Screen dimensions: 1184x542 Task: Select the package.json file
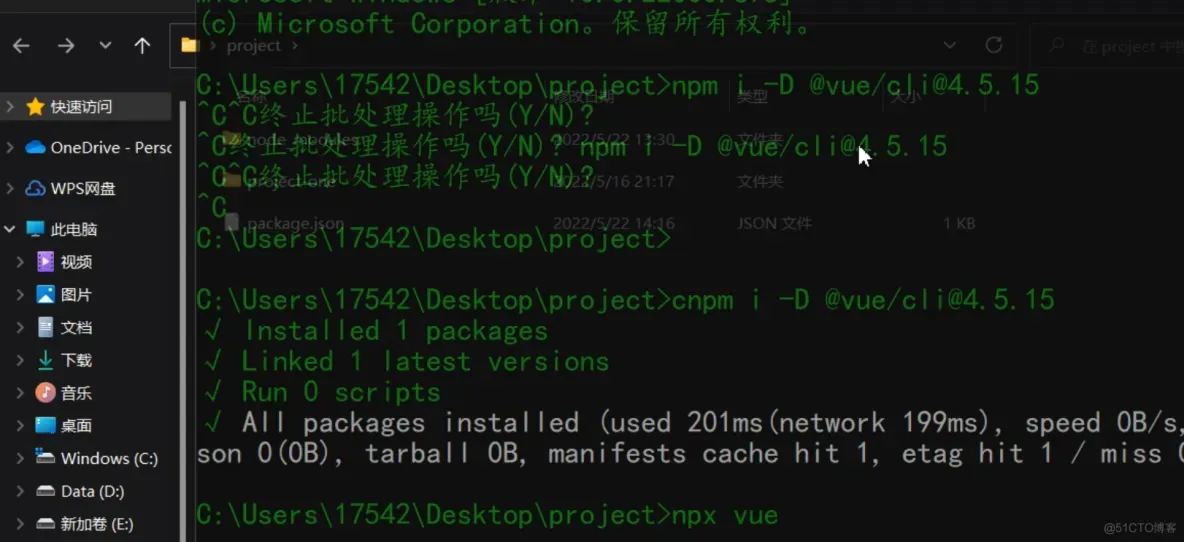coord(294,224)
